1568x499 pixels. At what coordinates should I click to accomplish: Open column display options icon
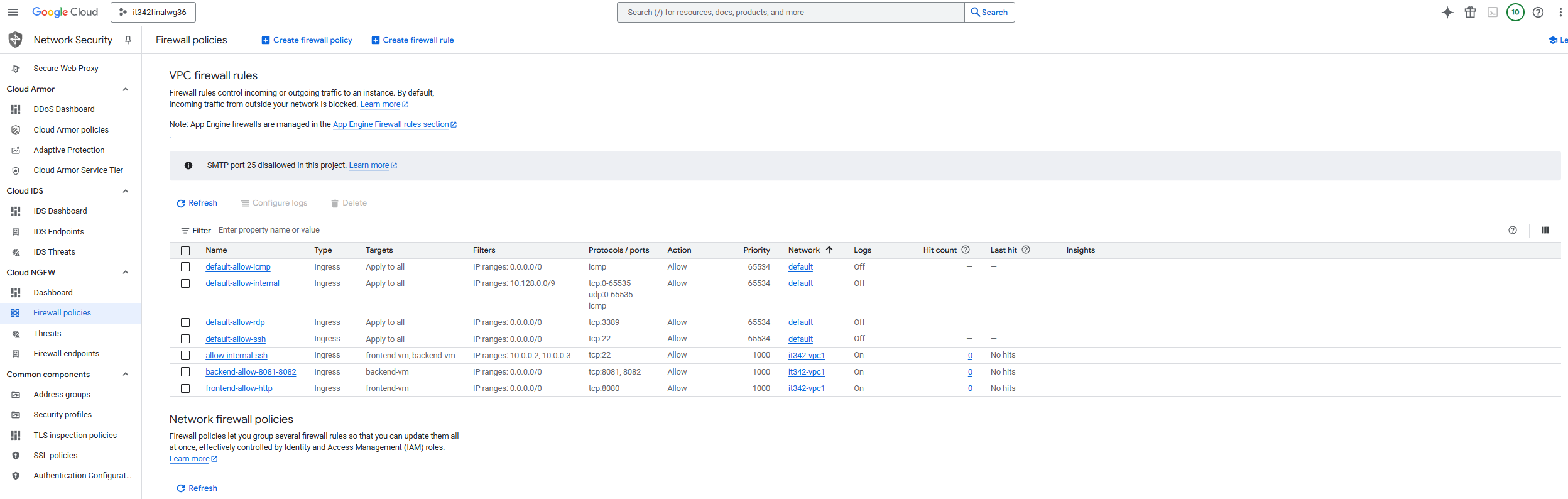1545,230
